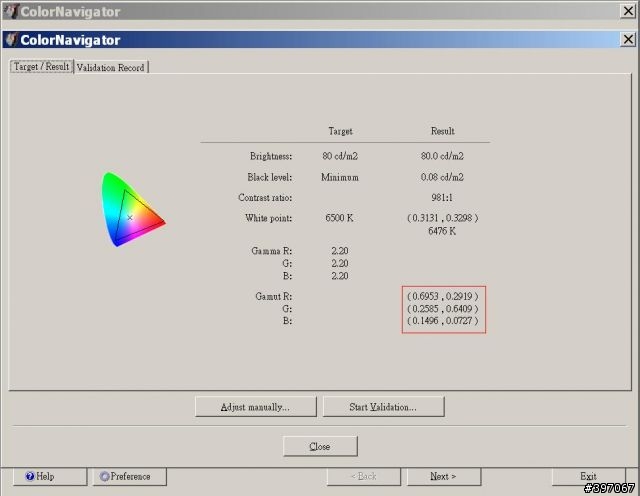640x496 pixels.
Task: Click the Exit button
Action: (x=588, y=476)
